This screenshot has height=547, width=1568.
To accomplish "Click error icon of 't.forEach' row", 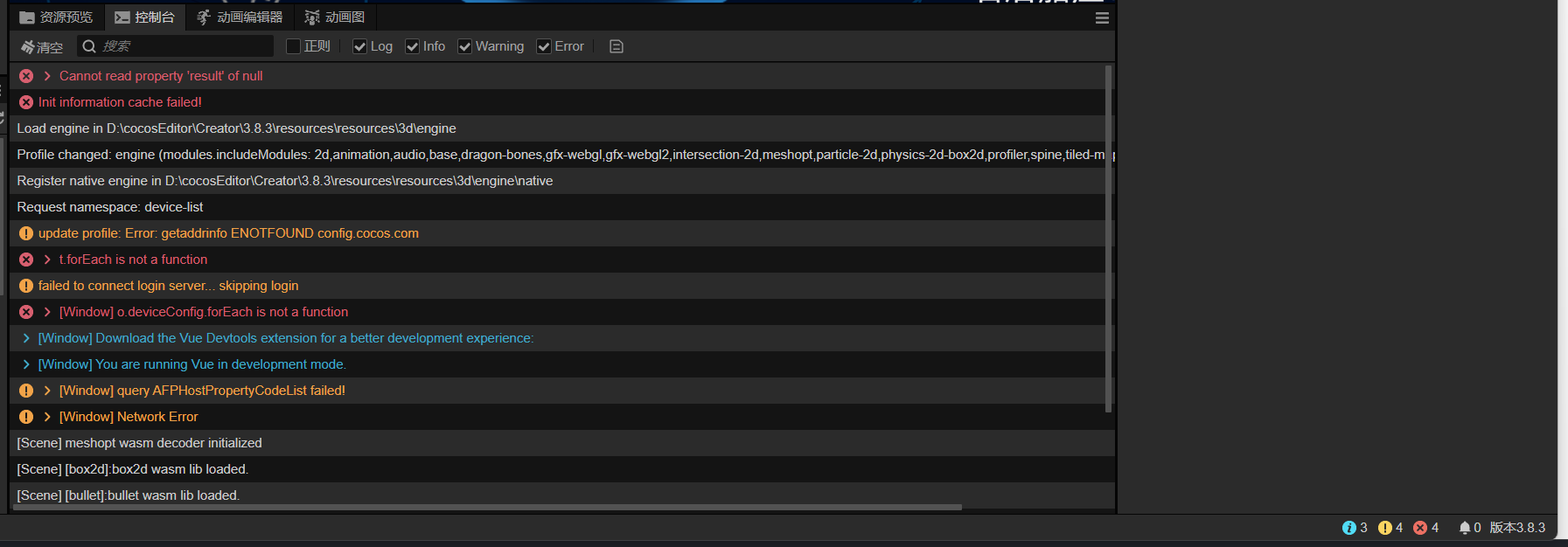I will coord(26,260).
